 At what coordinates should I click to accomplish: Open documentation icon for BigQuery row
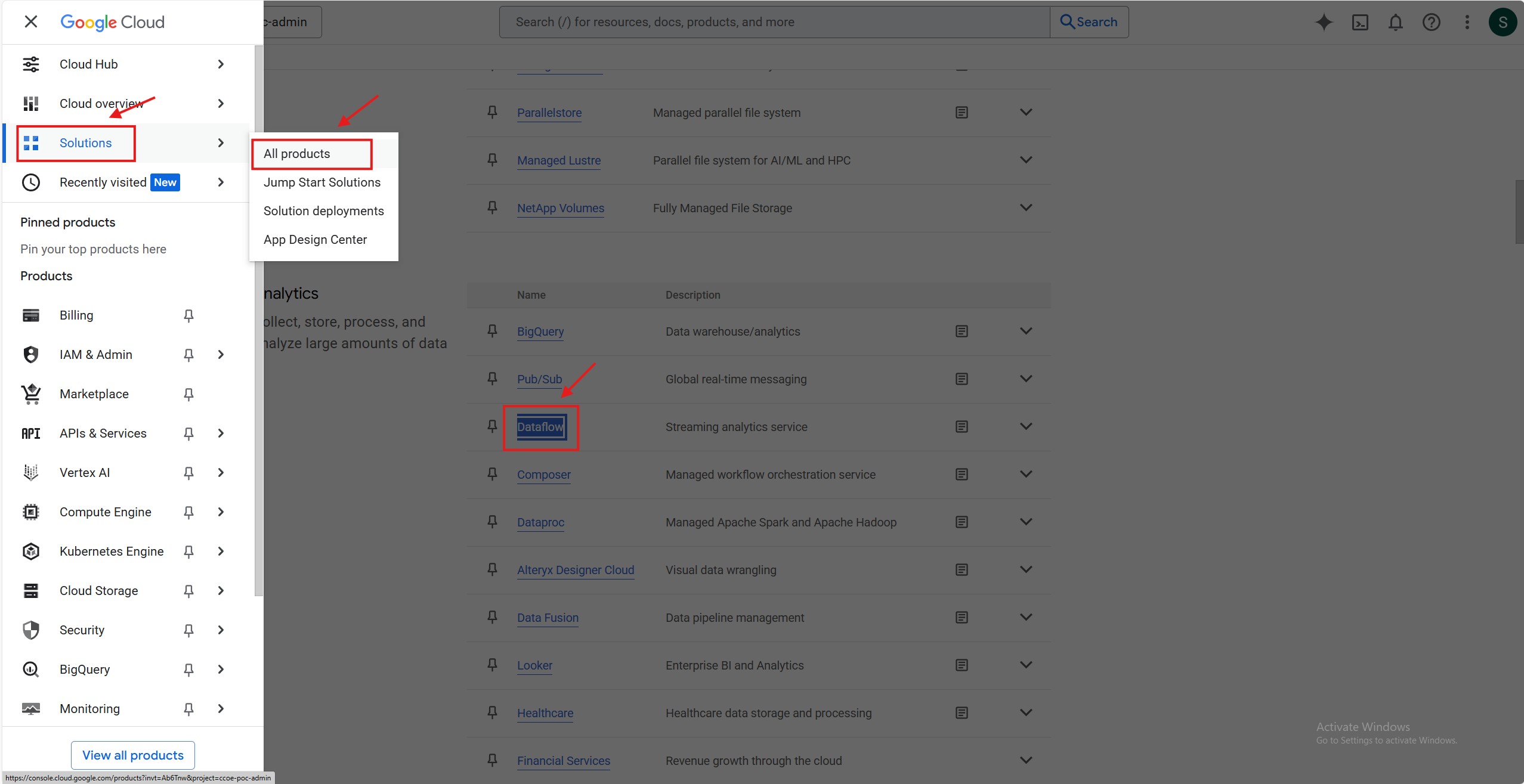pyautogui.click(x=962, y=331)
